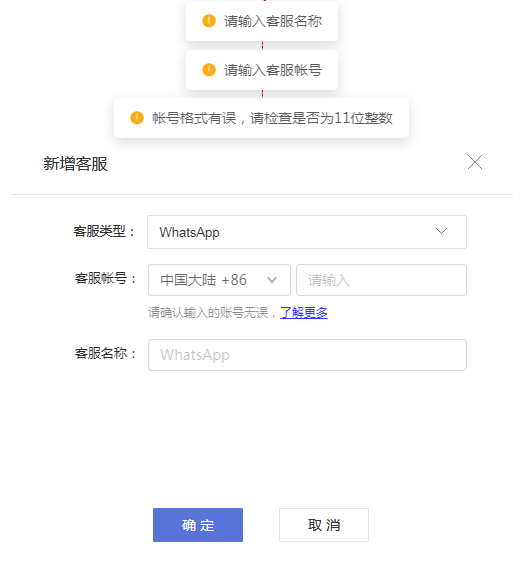The image size is (522, 562).
Task: Open the 客服类型 WhatsApp dropdown
Action: (307, 232)
